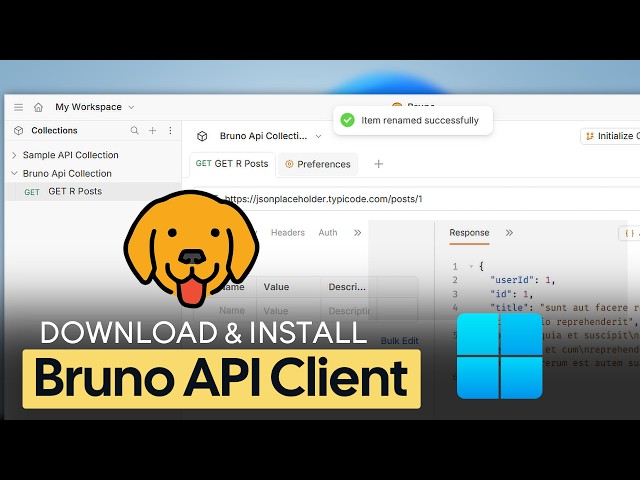Click the "id": 1 line in response
This screenshot has height=480, width=640.
[511, 294]
